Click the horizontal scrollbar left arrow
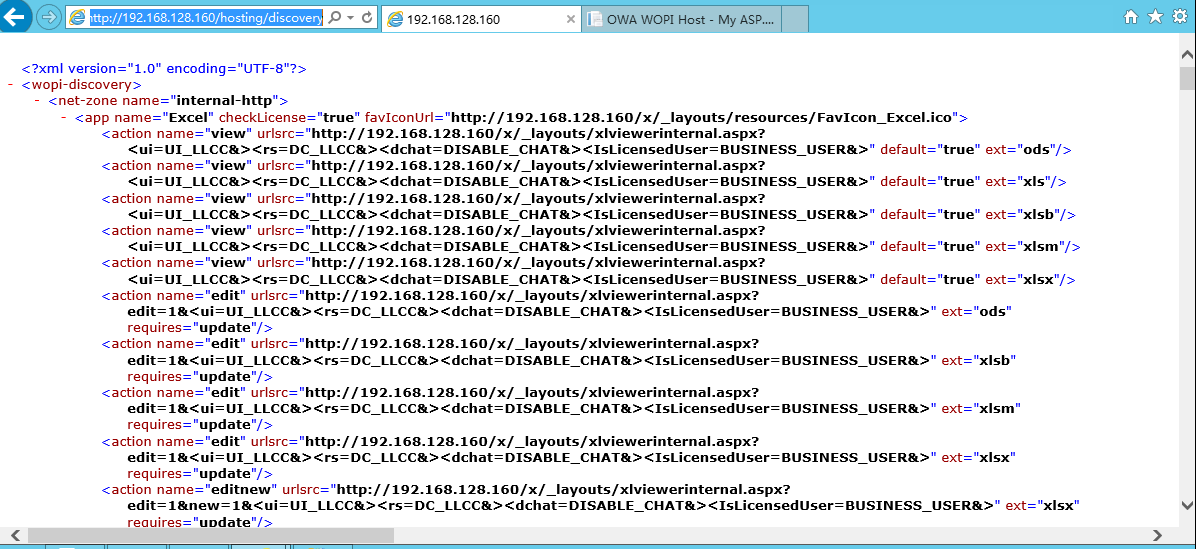The image size is (1196, 549). click(x=15, y=535)
